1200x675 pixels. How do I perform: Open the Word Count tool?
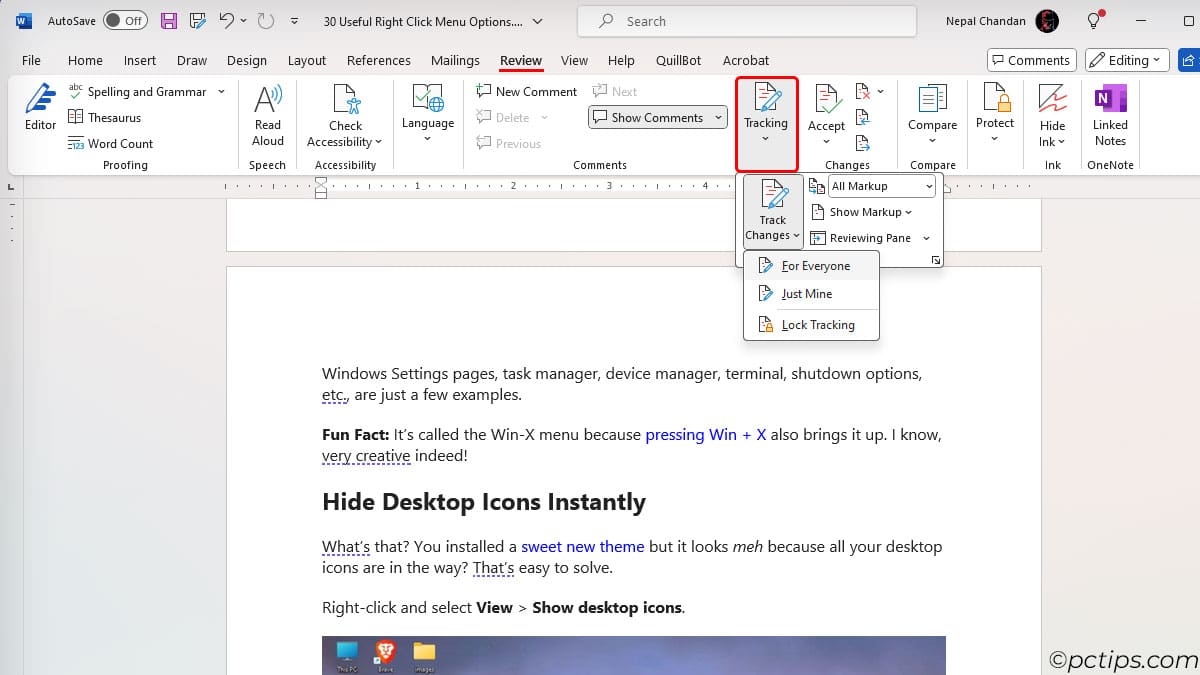[110, 143]
